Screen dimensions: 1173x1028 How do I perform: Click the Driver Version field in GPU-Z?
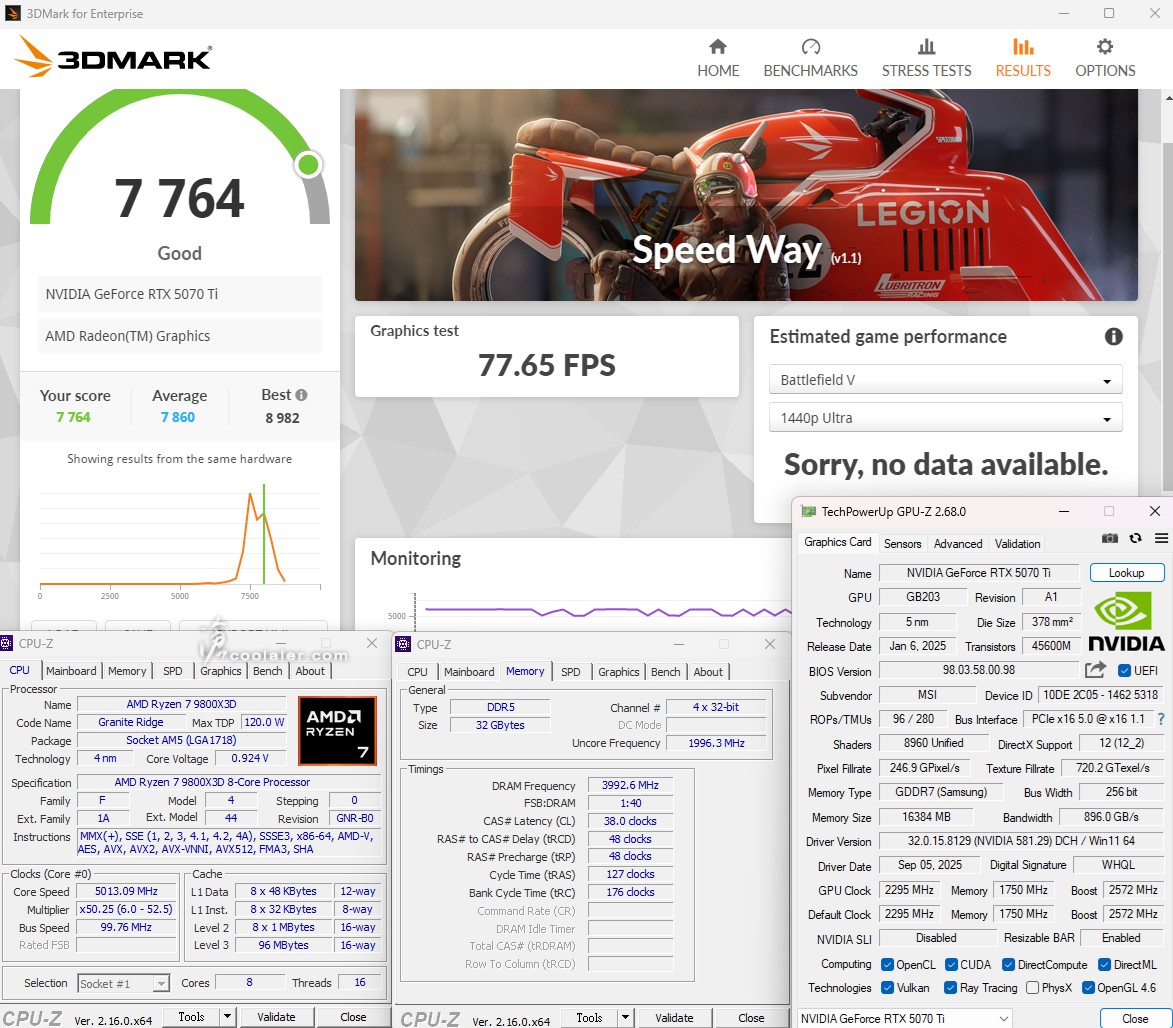click(x=1021, y=841)
